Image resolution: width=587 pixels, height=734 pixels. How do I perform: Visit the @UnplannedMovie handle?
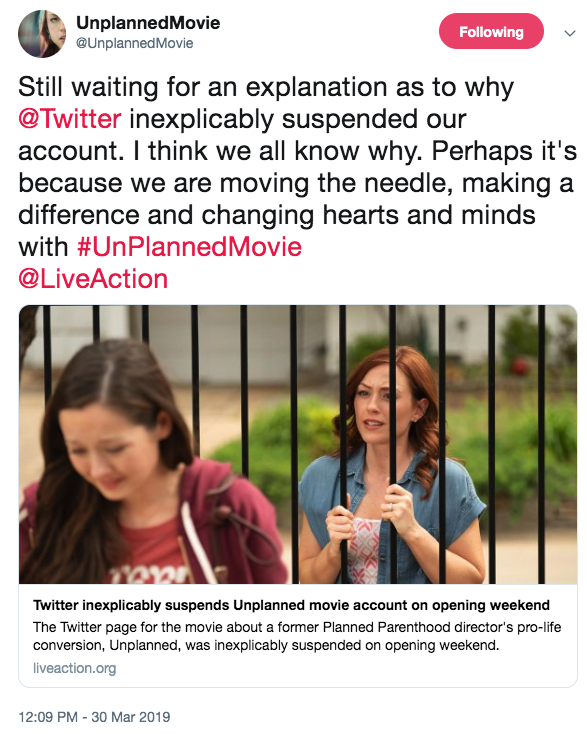pos(134,43)
